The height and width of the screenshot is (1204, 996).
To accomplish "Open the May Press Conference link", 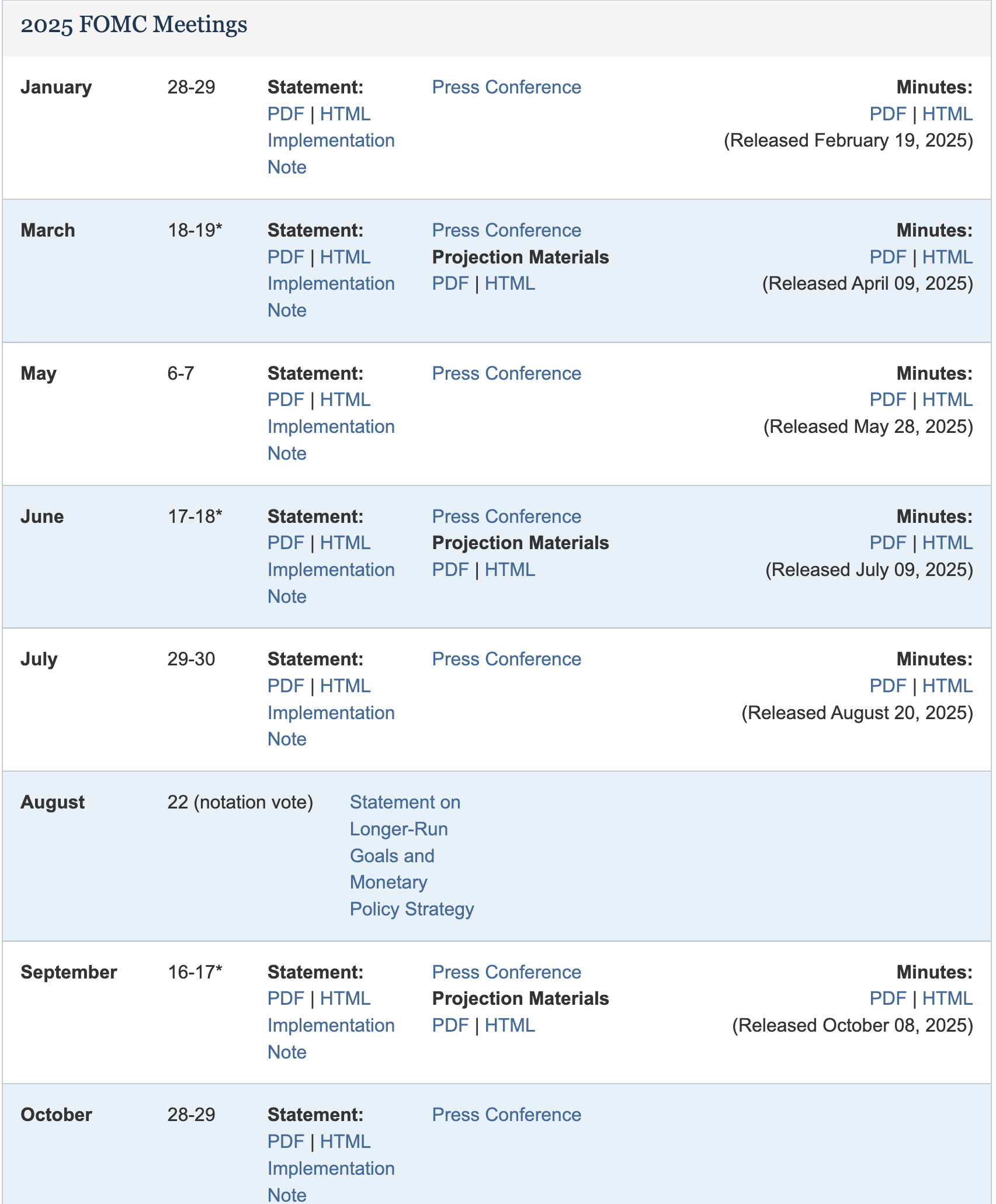I will 506,373.
